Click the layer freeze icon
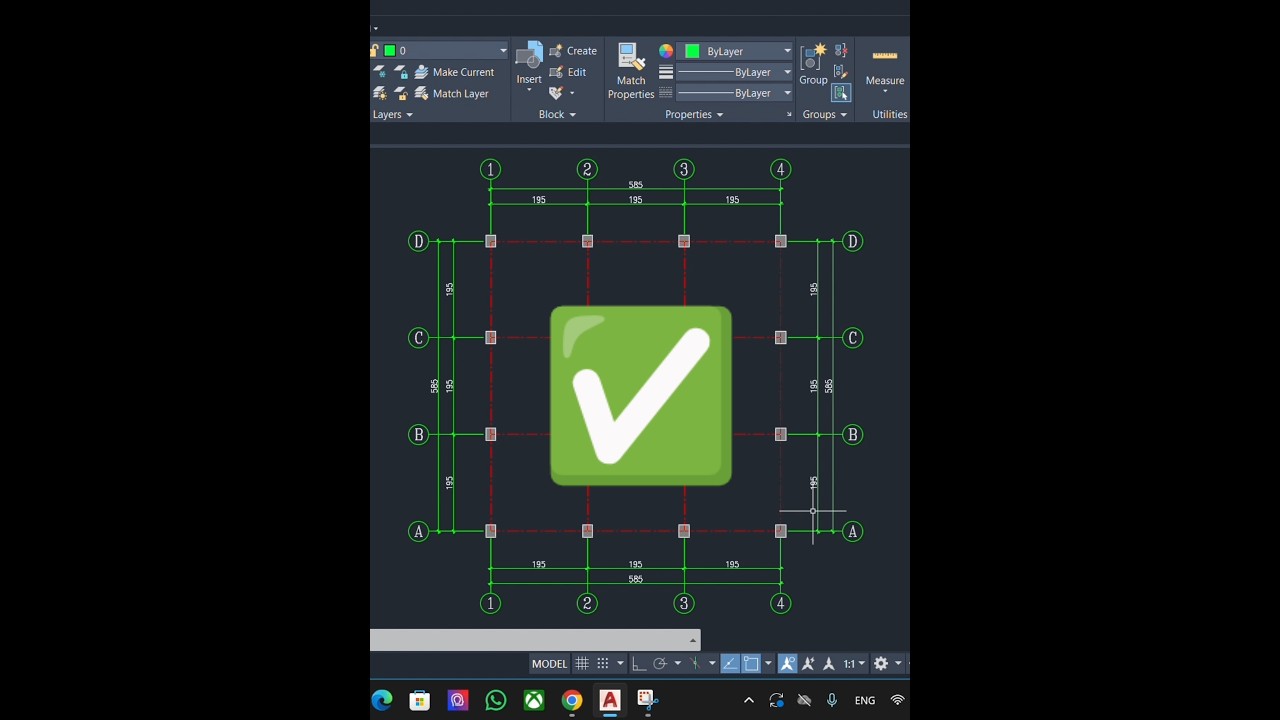 (380, 72)
